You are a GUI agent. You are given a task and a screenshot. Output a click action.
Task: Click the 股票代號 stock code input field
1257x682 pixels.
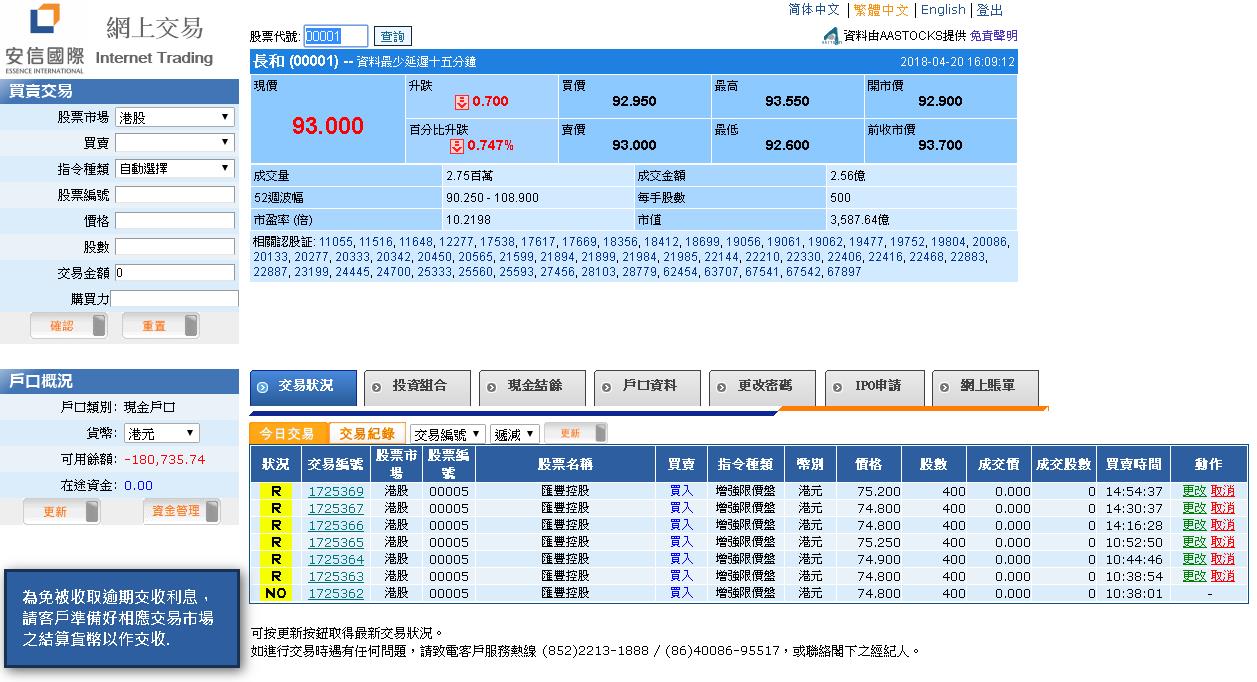[x=336, y=36]
